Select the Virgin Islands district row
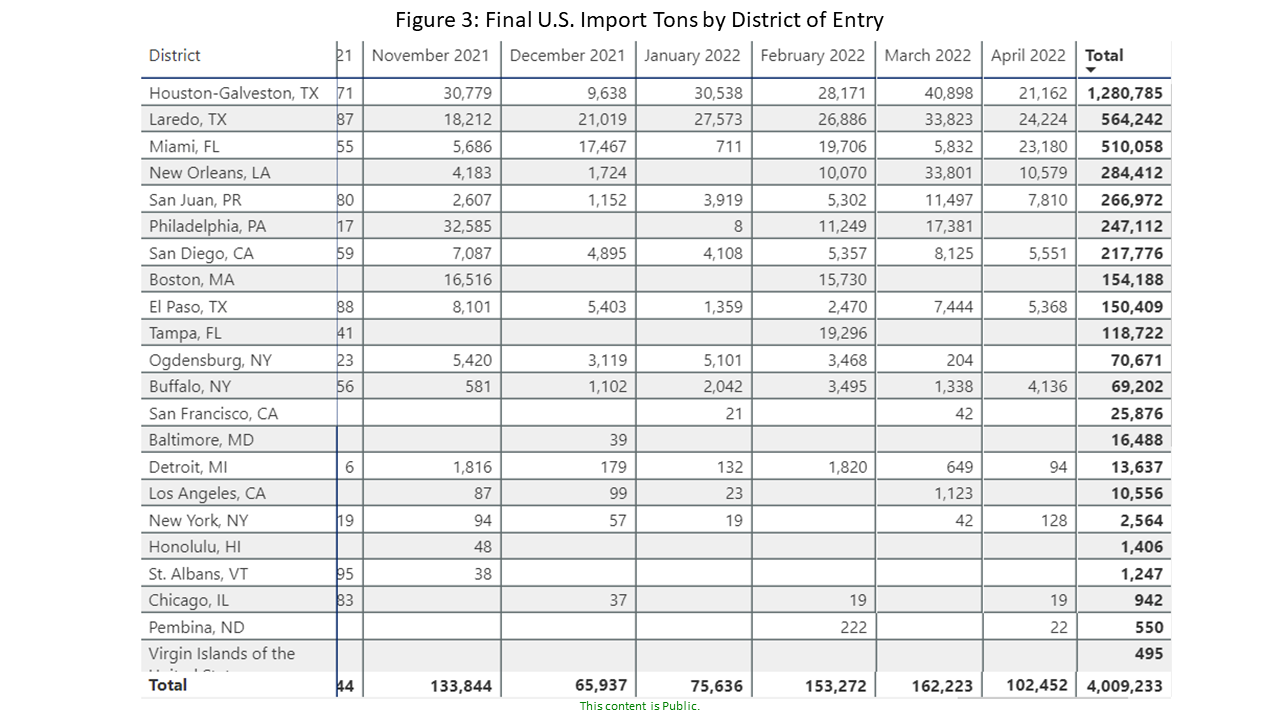Viewport: 1280px width, 720px height. (222, 654)
